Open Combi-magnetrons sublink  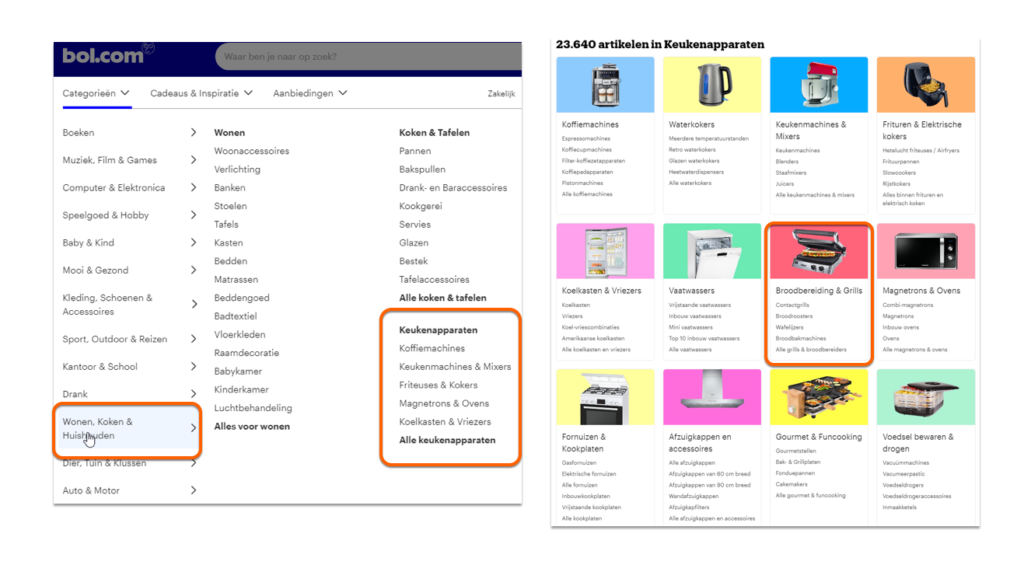click(x=908, y=305)
